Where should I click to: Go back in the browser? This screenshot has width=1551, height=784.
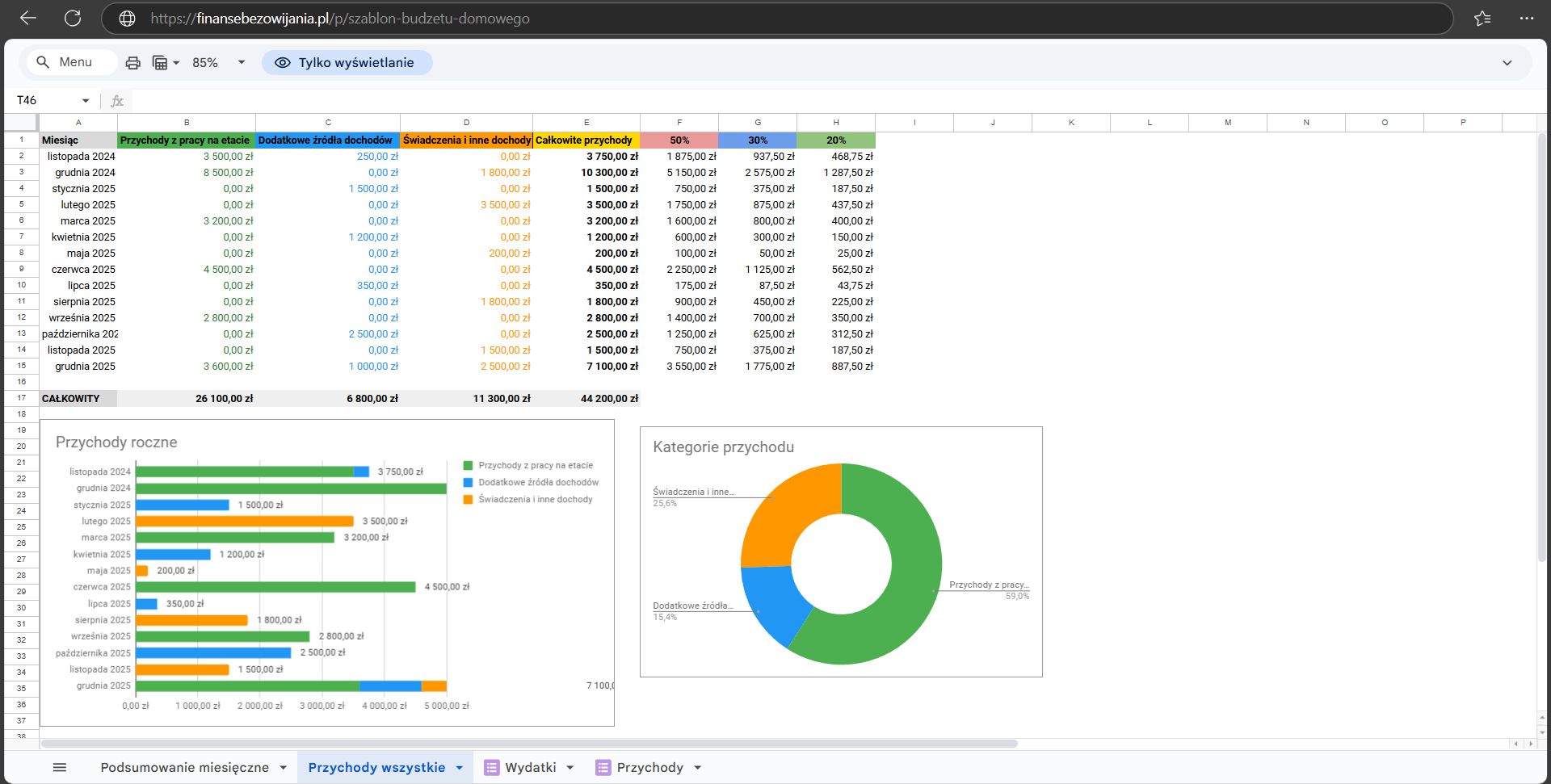tap(28, 18)
